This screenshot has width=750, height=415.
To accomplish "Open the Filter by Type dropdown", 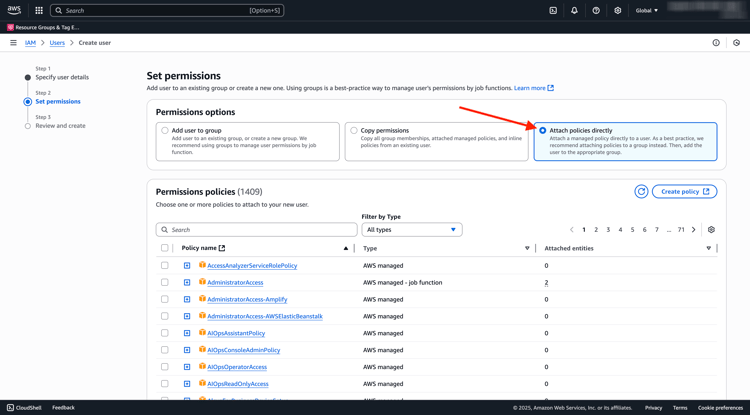I will pyautogui.click(x=412, y=229).
